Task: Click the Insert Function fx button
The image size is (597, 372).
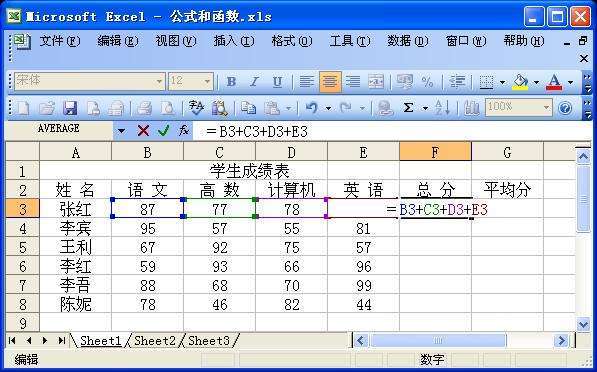Action: (184, 131)
